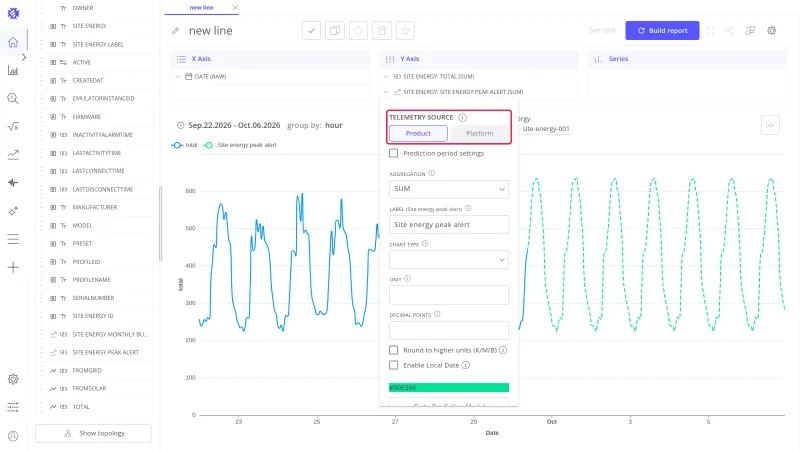Screen dimensions: 800x450
Task: Click the archive box toolbar button
Action: pyautogui.click(x=382, y=31)
